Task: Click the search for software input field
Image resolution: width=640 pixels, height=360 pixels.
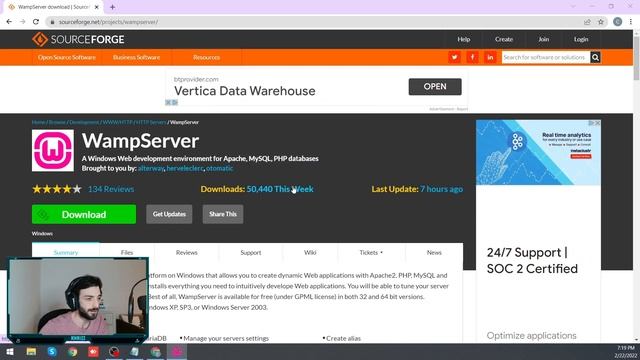Action: point(546,57)
